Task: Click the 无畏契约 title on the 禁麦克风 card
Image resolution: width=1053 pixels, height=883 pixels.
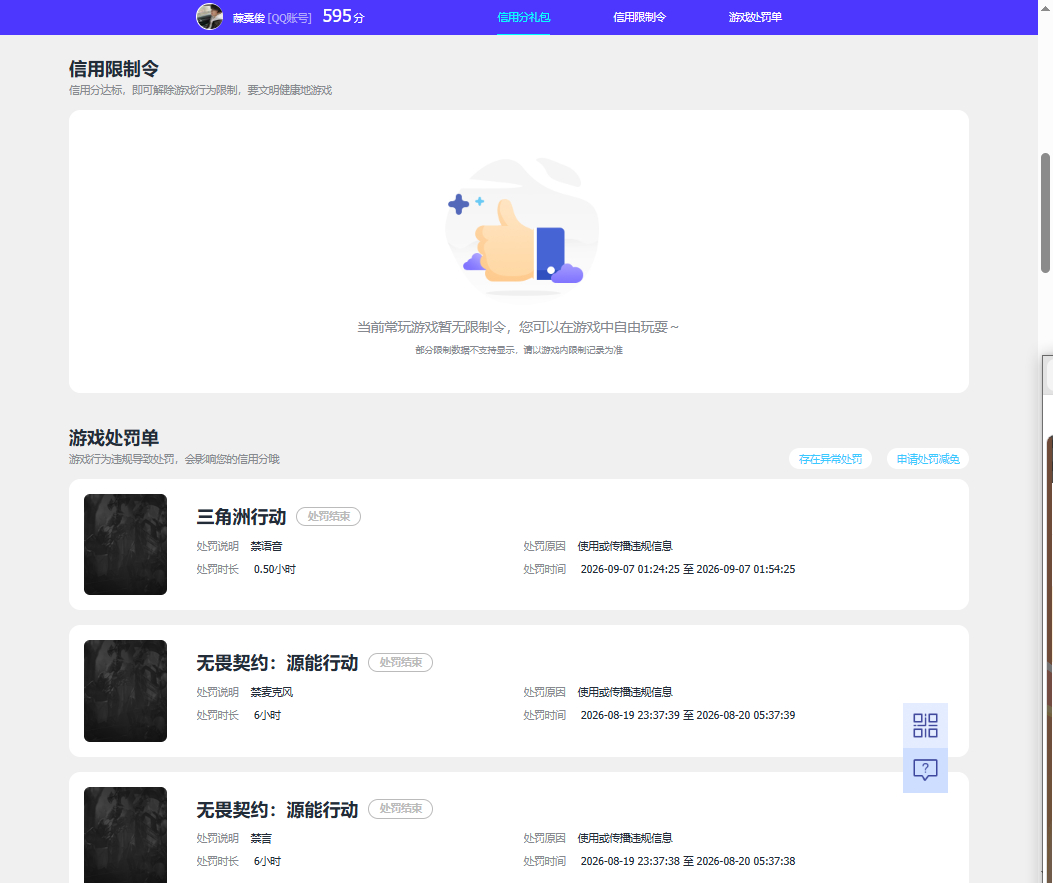Action: tap(277, 663)
